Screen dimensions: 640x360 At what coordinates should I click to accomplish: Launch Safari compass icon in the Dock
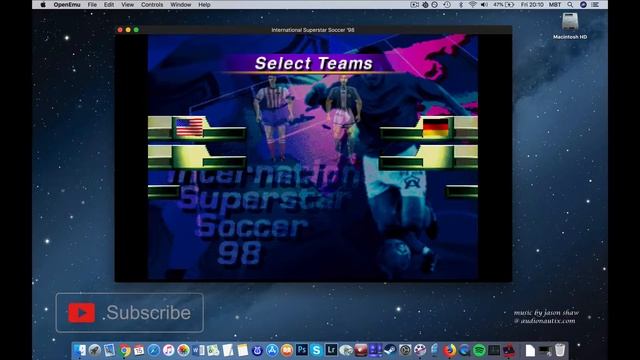click(x=154, y=350)
